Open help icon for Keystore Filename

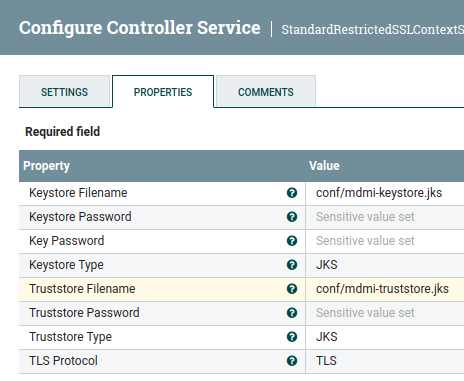click(x=292, y=193)
